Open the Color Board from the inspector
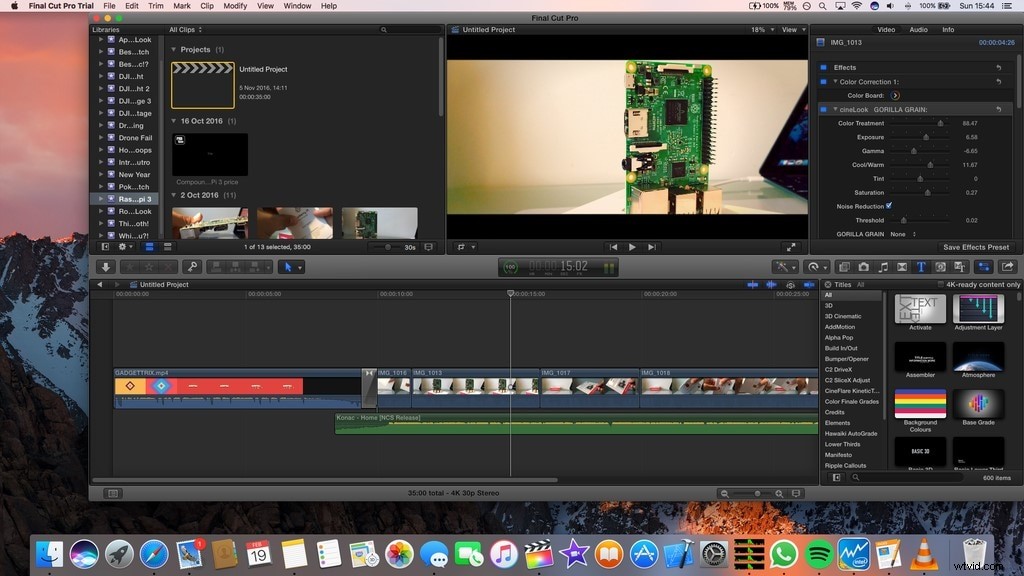The height and width of the screenshot is (576, 1024). pyautogui.click(x=896, y=96)
